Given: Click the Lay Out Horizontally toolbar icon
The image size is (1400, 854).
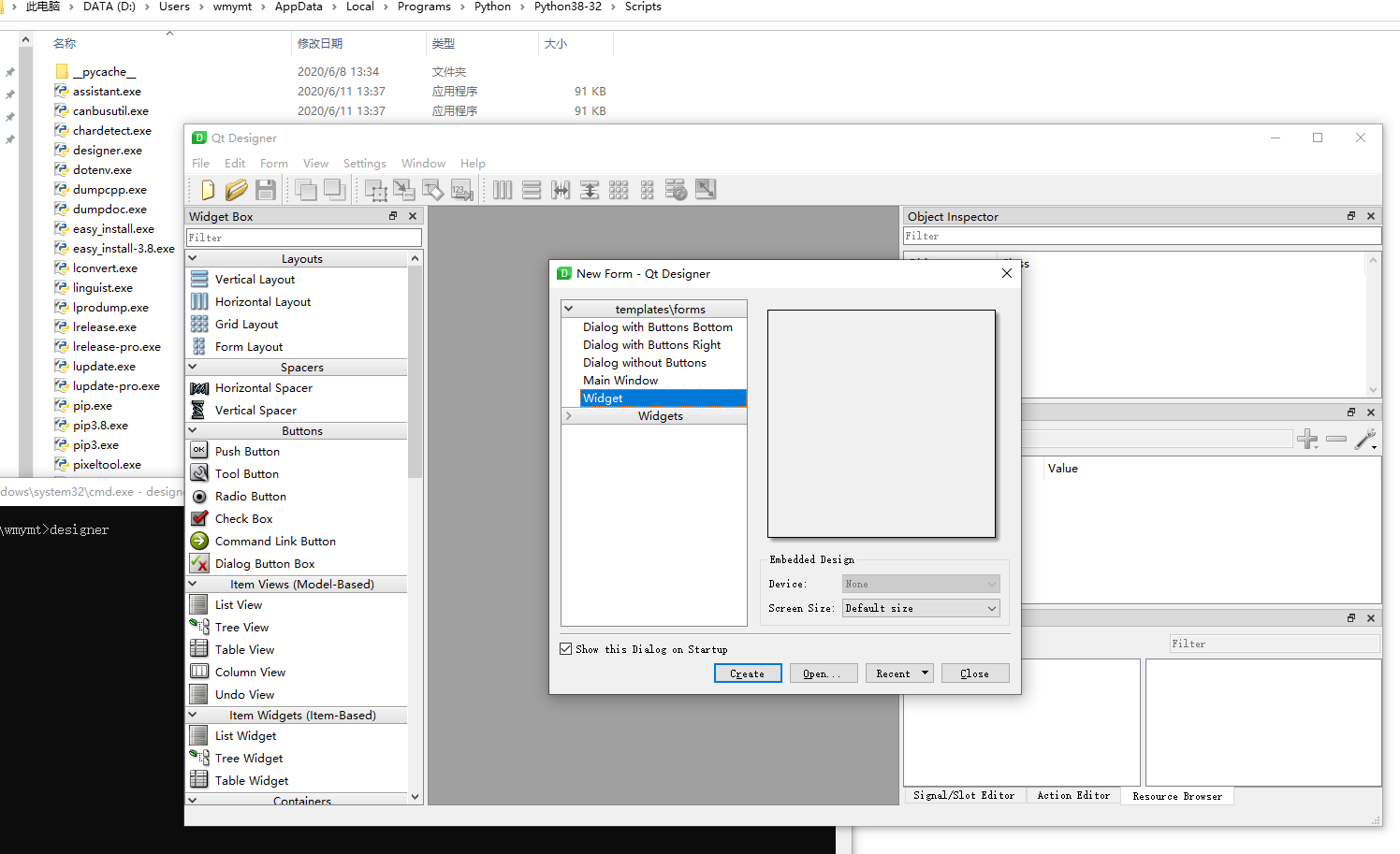Looking at the screenshot, I should [503, 190].
